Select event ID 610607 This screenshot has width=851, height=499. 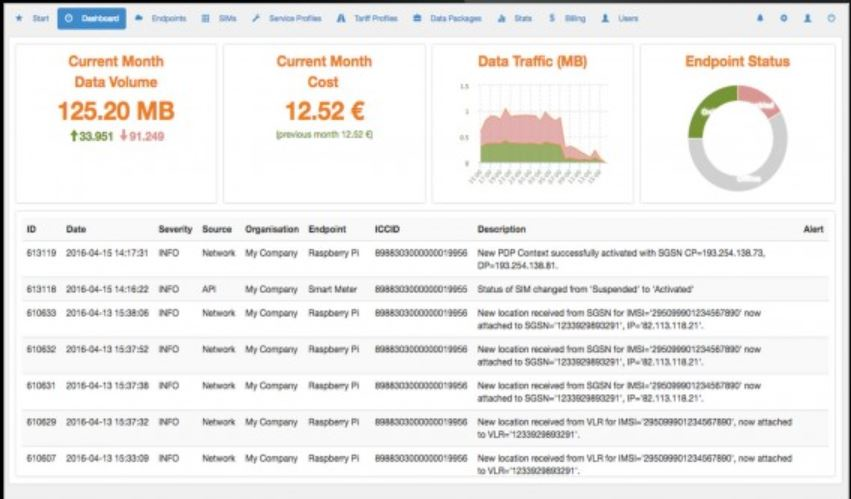click(41, 458)
